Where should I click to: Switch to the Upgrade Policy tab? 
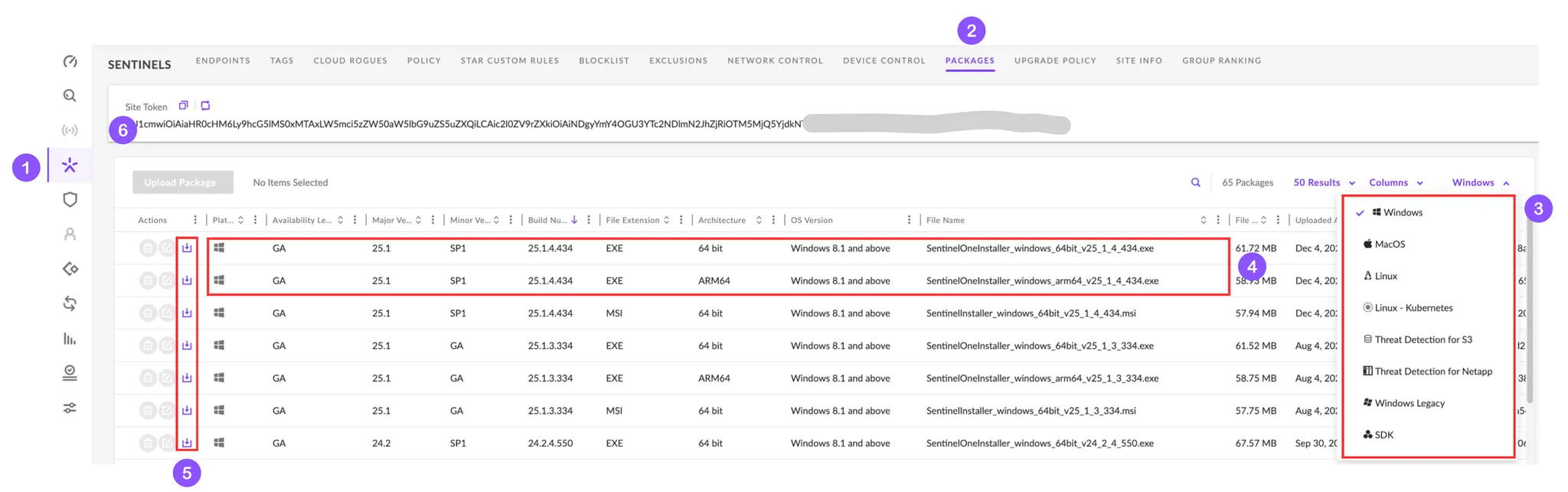point(1055,61)
